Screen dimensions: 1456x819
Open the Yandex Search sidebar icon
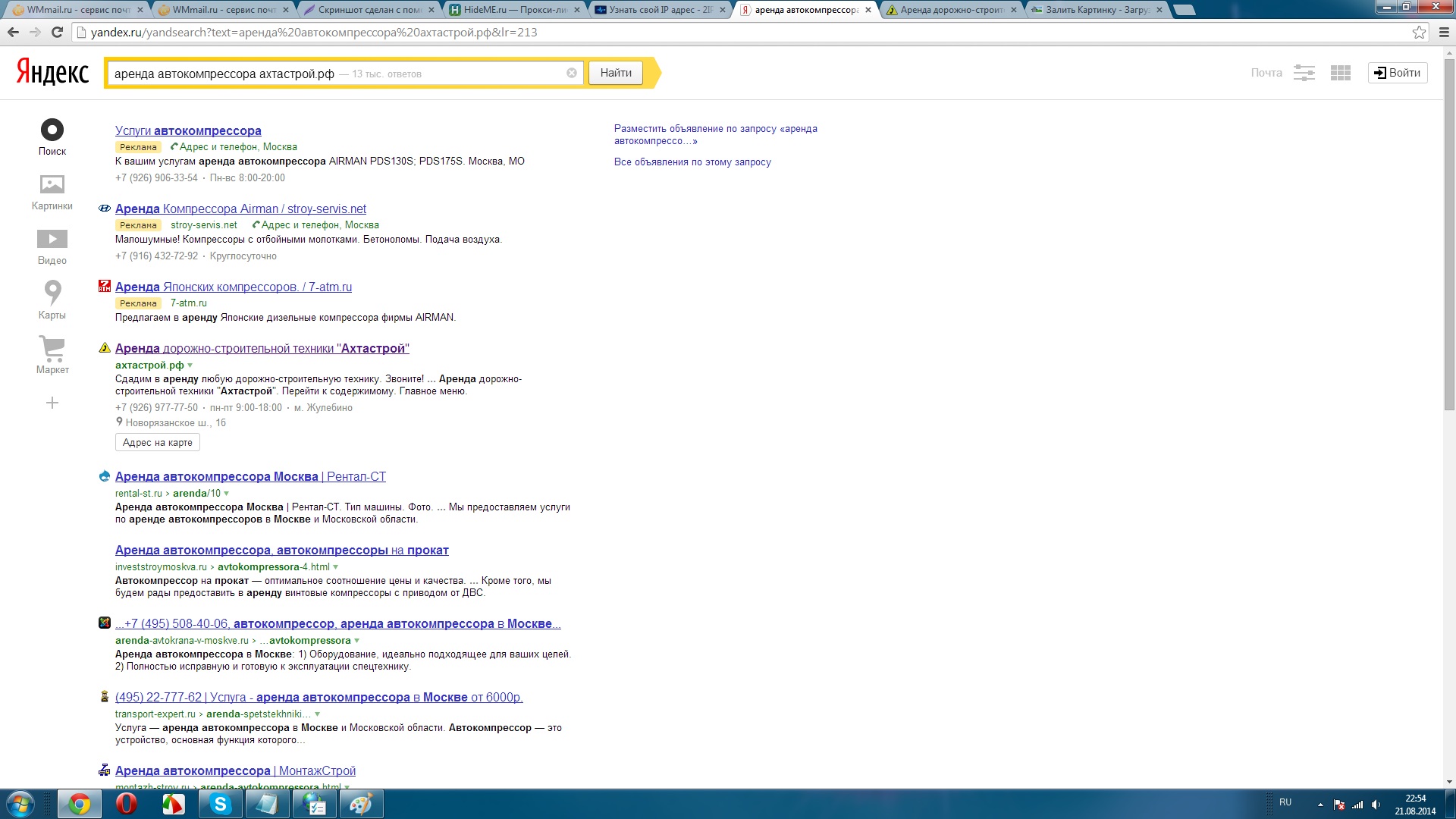pyautogui.click(x=52, y=130)
